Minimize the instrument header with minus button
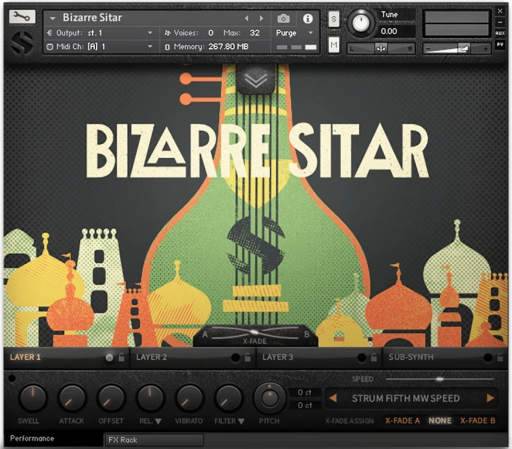 pos(500,23)
